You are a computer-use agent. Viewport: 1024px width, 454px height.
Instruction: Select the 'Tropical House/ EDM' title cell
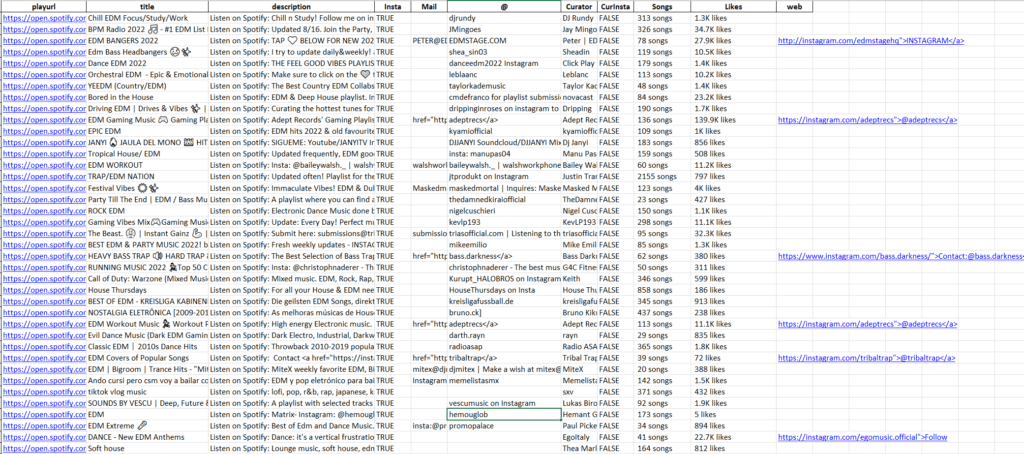(147, 154)
